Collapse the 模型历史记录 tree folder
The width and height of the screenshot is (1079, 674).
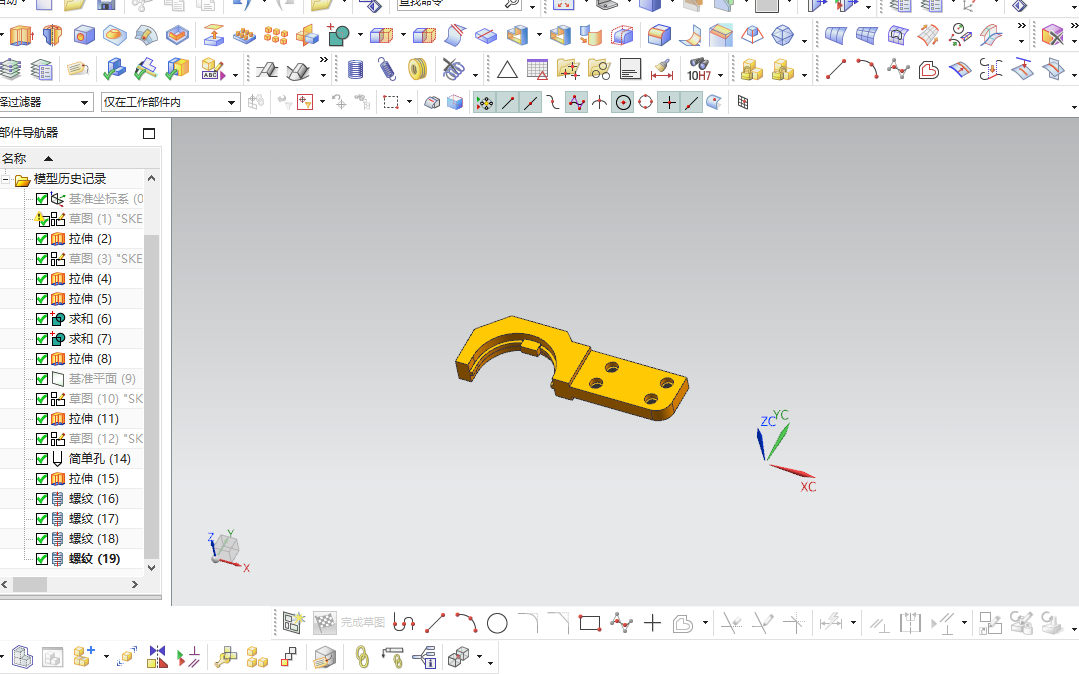point(6,180)
